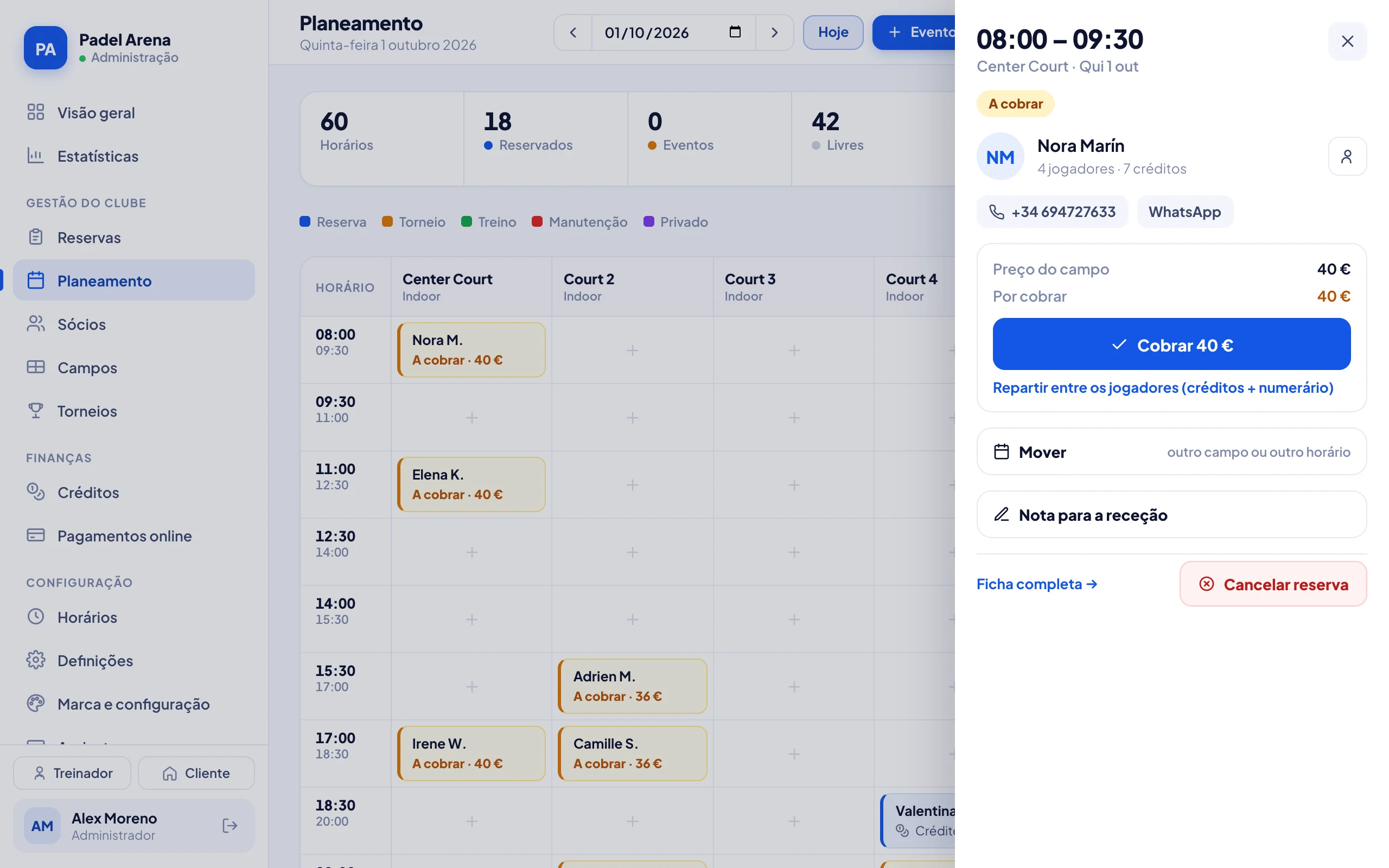Add a Nota para a receção
Viewport: 1389px width, 868px height.
[1171, 515]
